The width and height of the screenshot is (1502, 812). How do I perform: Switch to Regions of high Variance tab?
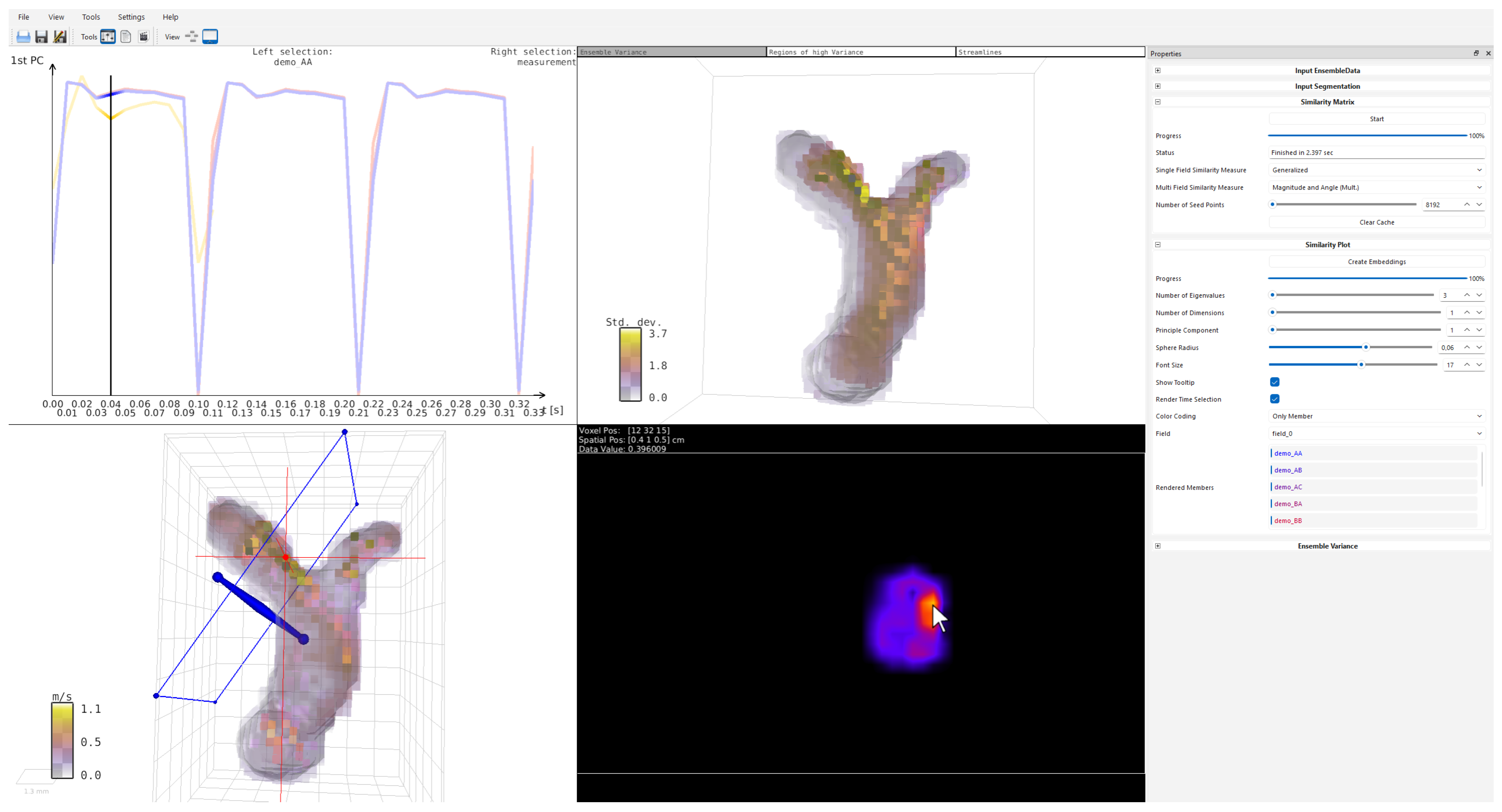pos(861,52)
